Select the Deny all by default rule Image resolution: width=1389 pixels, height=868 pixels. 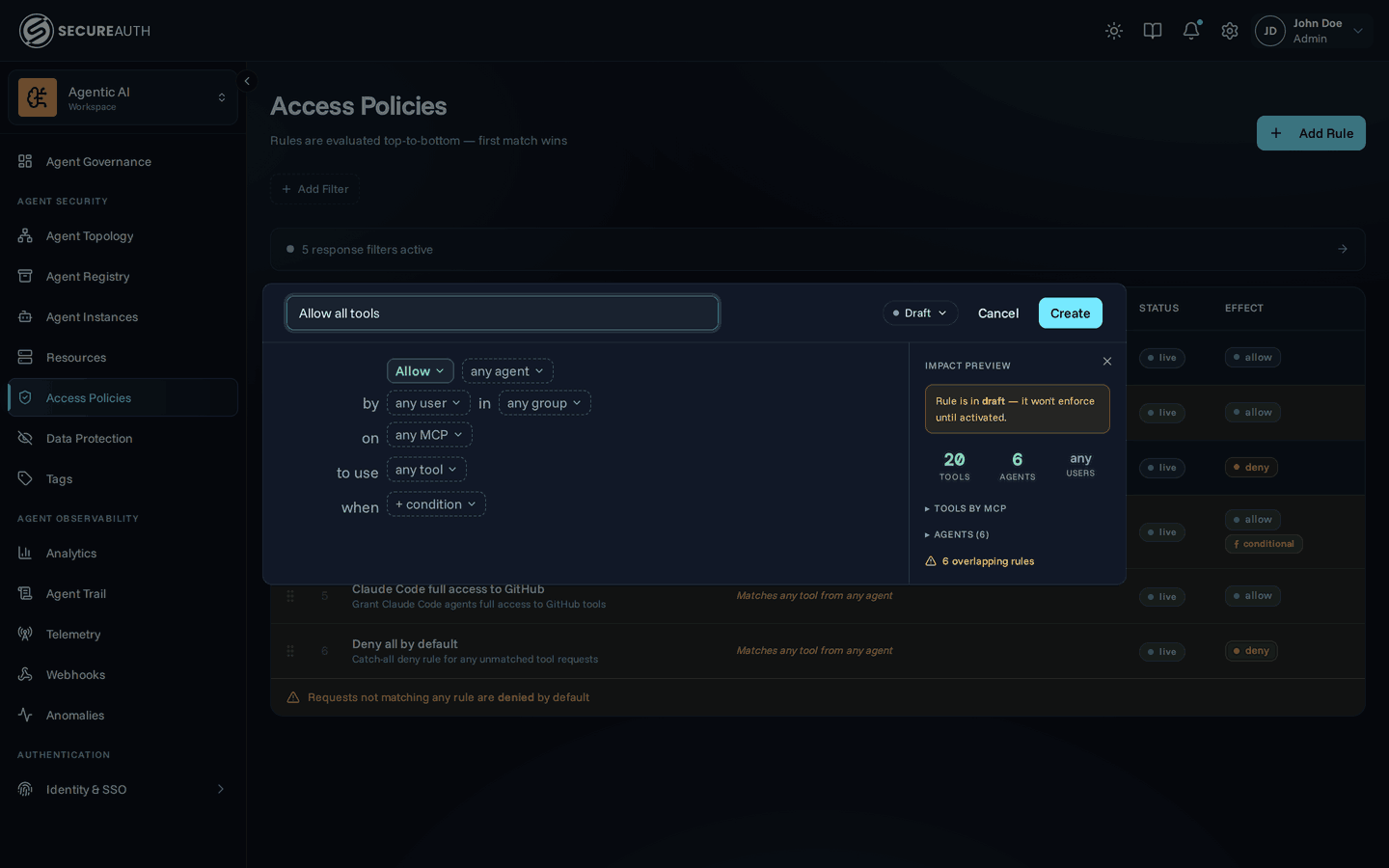click(x=818, y=651)
